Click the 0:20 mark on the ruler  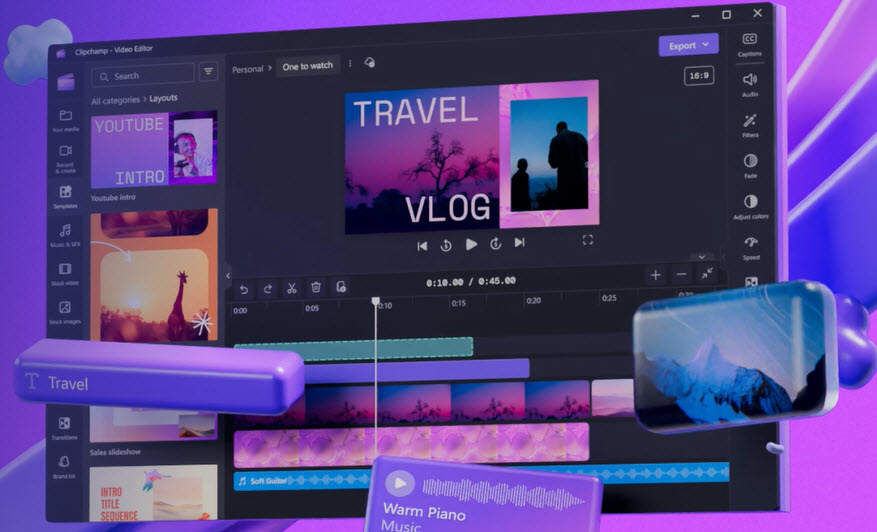534,300
